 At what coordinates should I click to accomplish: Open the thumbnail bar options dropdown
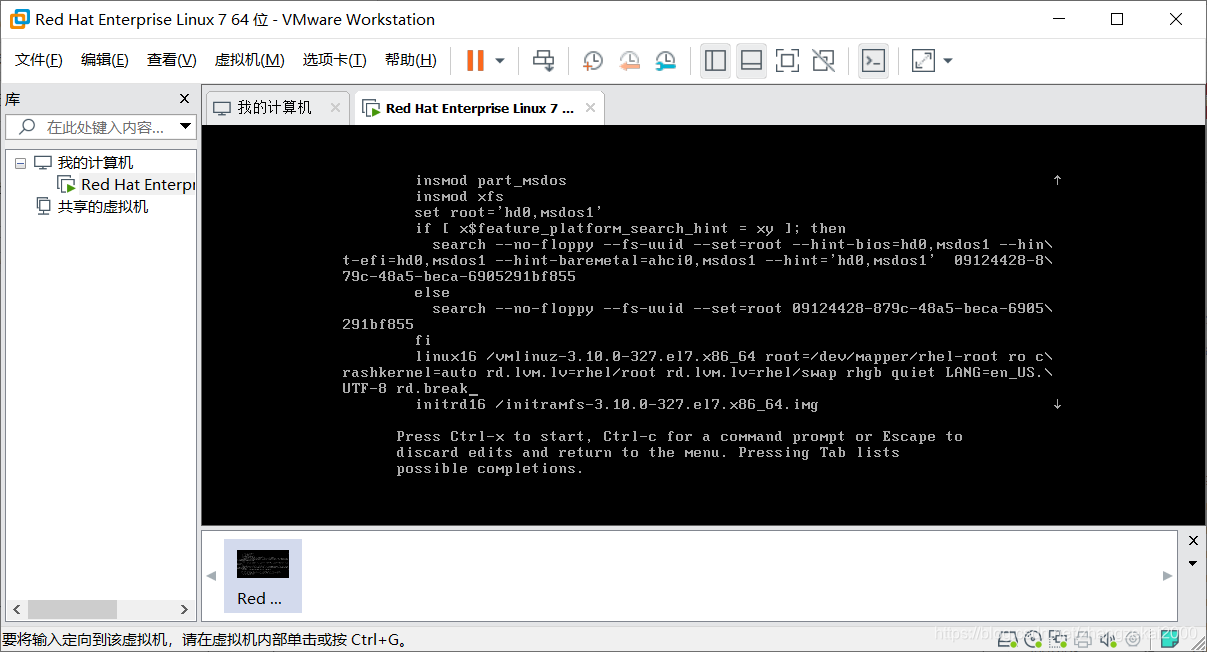(1192, 563)
